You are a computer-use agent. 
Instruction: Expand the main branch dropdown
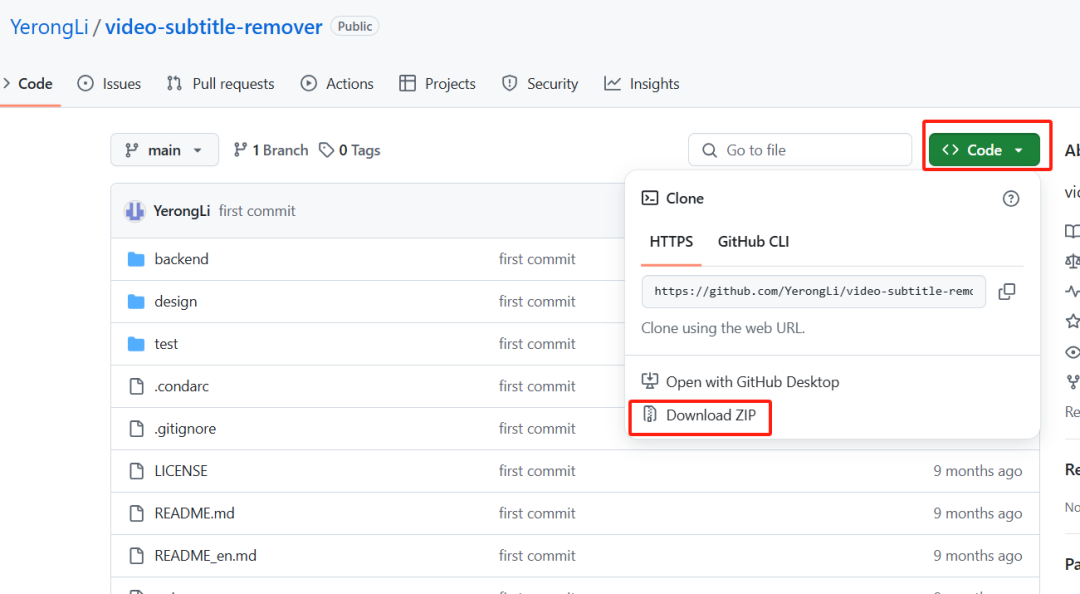click(165, 150)
